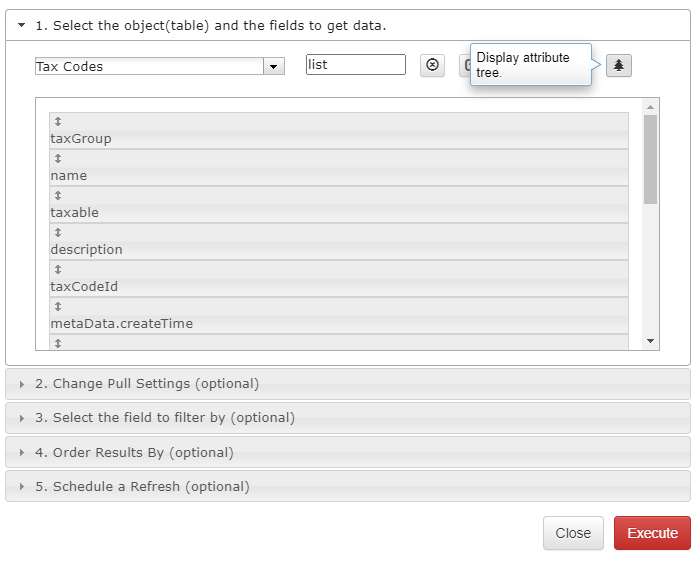700x562 pixels.
Task: Click the Display attribute tree icon
Action: pos(618,66)
